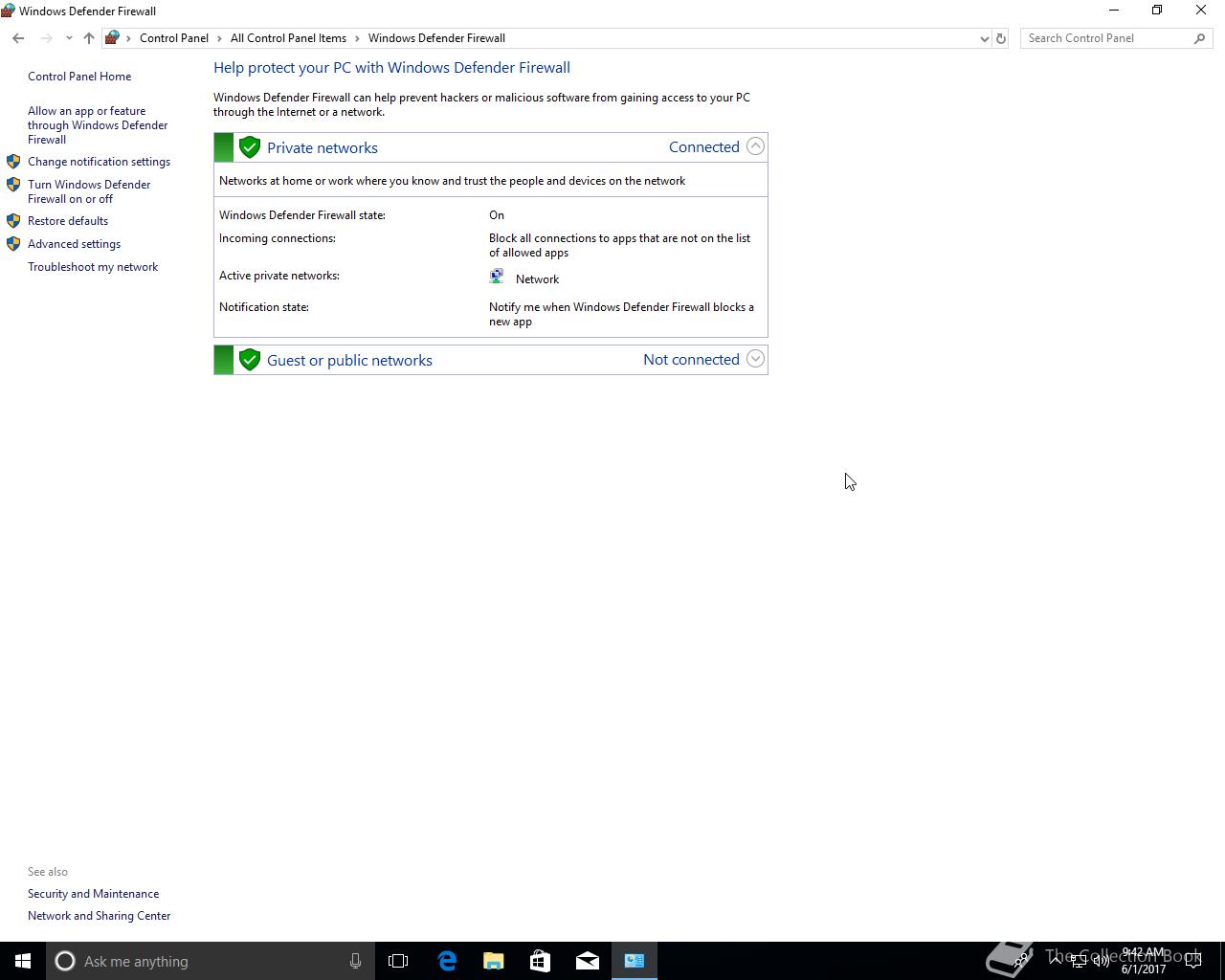
Task: Select Control Panel breadcrumb
Action: 174,38
